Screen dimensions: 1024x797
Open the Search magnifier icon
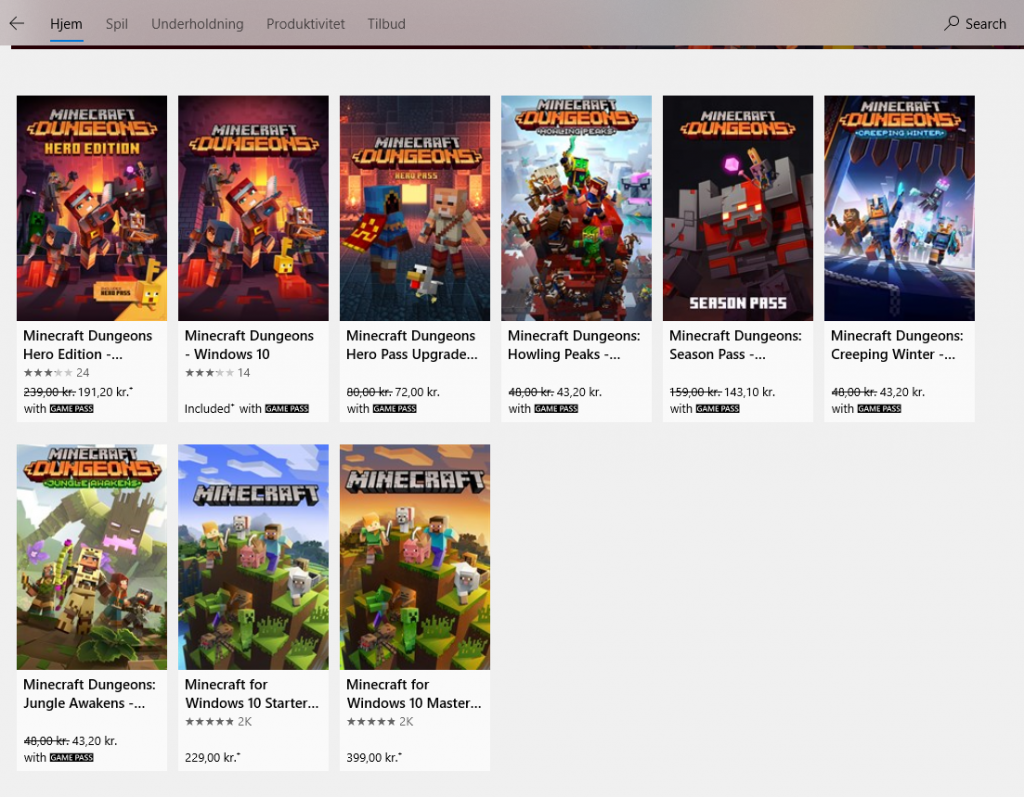[952, 24]
